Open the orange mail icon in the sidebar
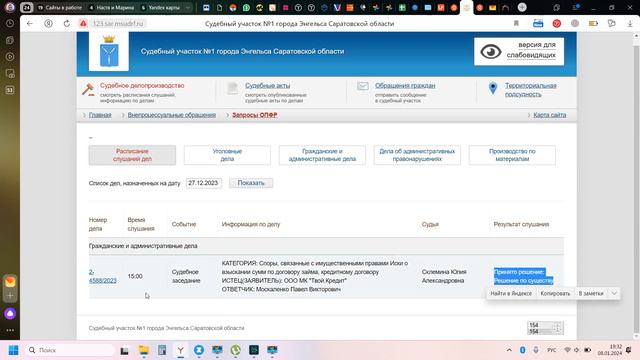Viewport: 640px width, 360px height. point(10,282)
